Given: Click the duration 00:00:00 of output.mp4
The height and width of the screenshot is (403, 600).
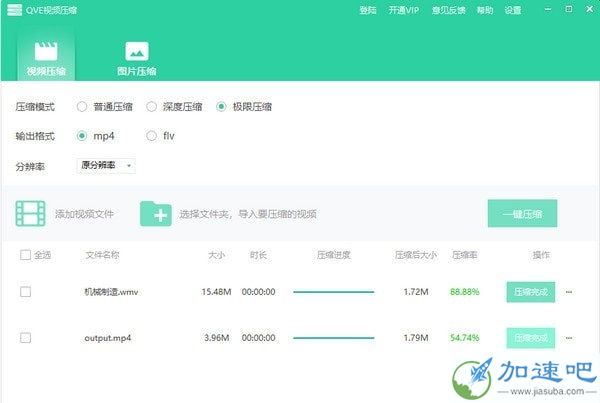Looking at the screenshot, I should click(258, 338).
